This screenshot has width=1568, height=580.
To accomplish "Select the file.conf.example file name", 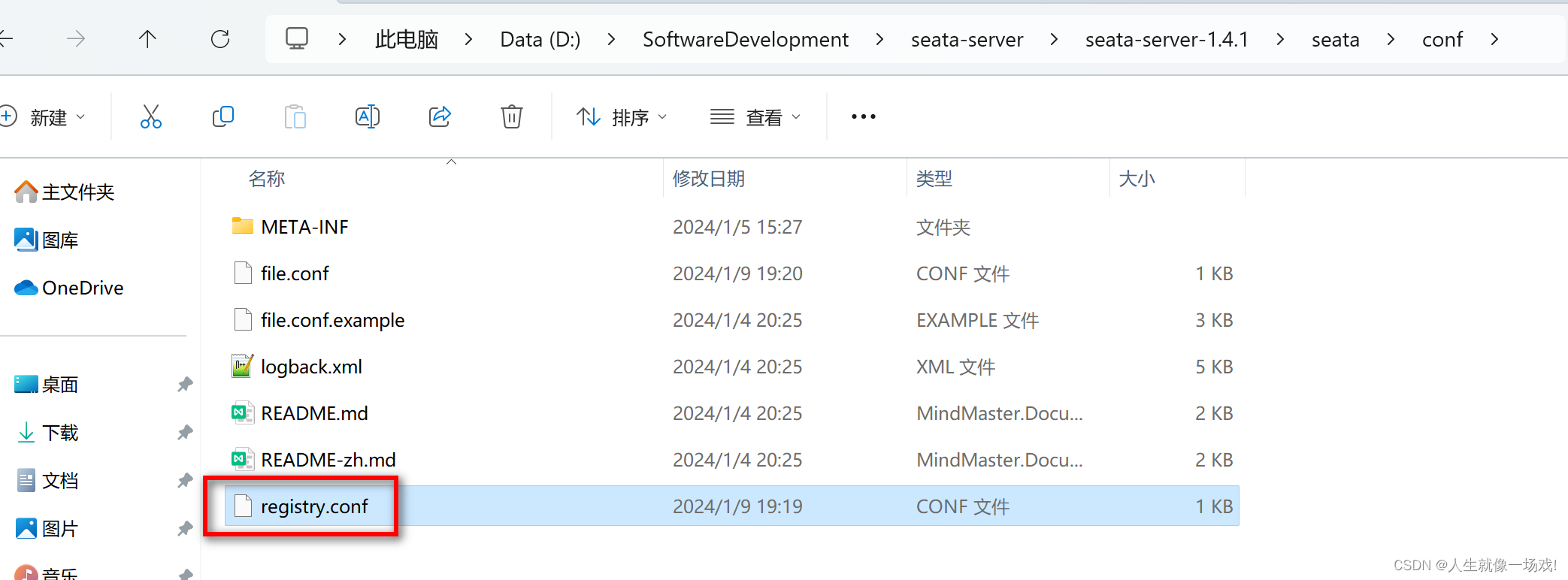I will (333, 321).
